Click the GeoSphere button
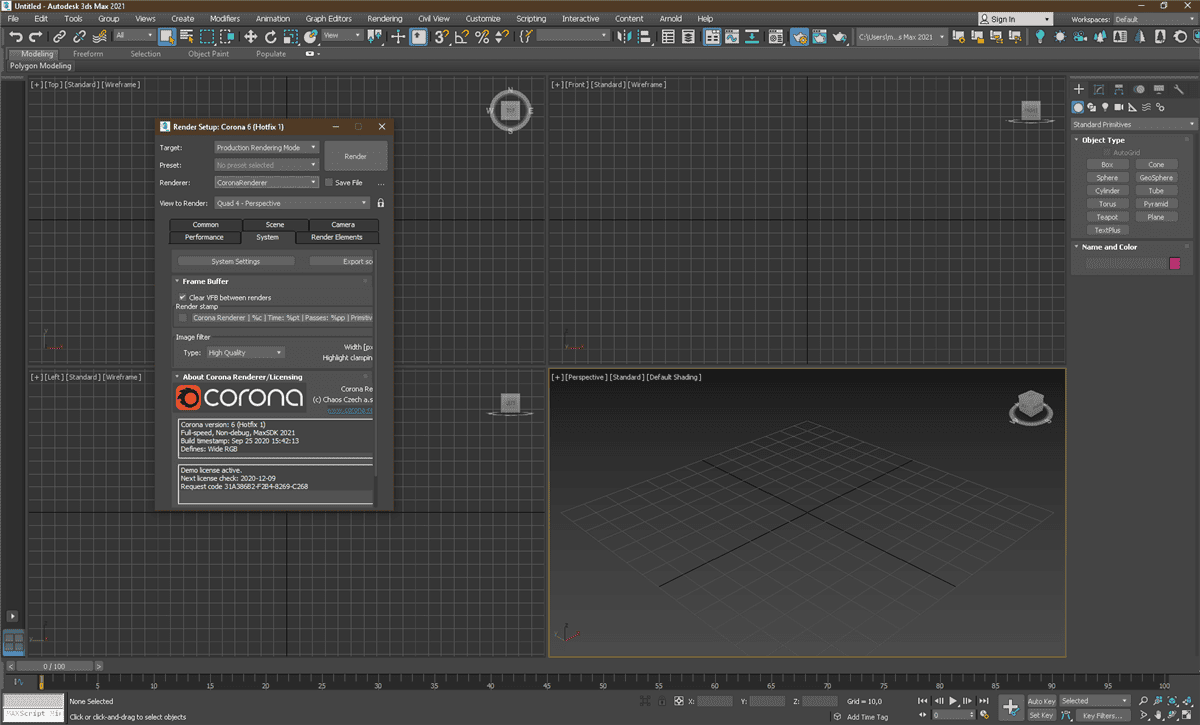This screenshot has height=725, width=1200. (1156, 178)
